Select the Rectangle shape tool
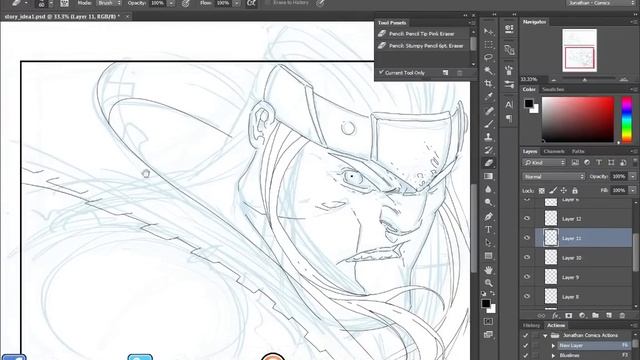The height and width of the screenshot is (360, 640). [x=488, y=256]
